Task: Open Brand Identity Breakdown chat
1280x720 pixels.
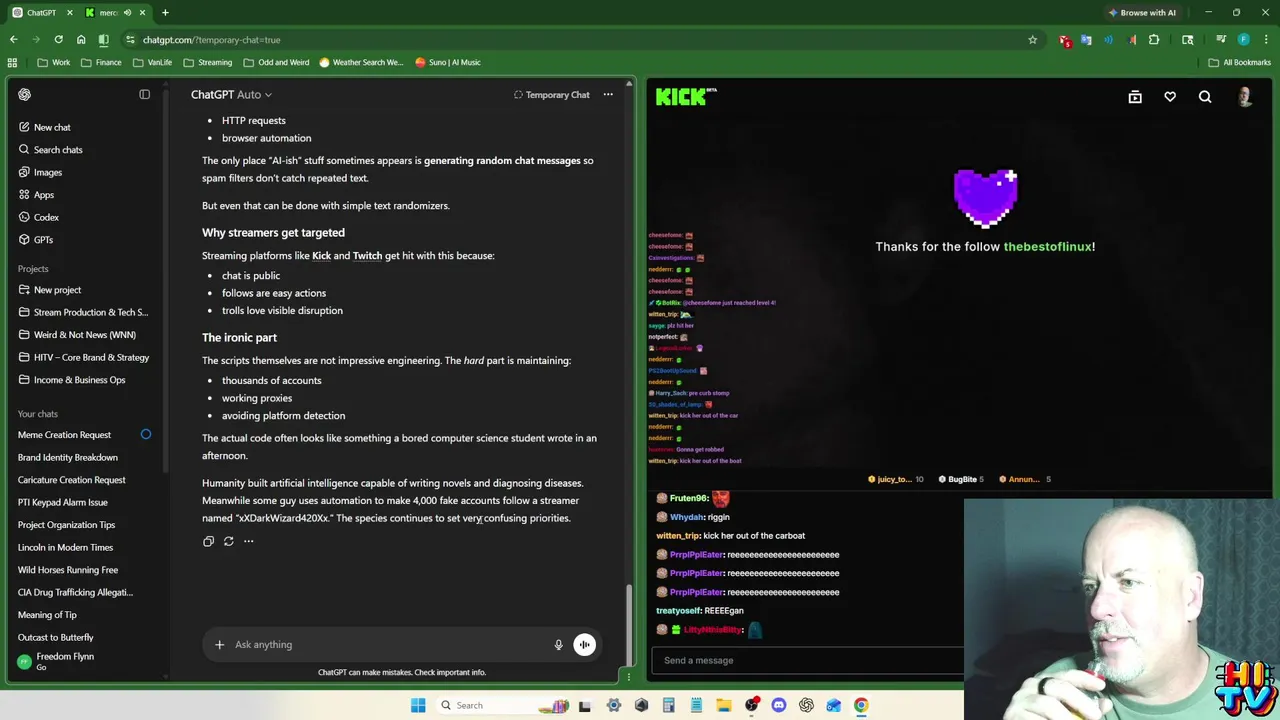Action: tap(67, 457)
